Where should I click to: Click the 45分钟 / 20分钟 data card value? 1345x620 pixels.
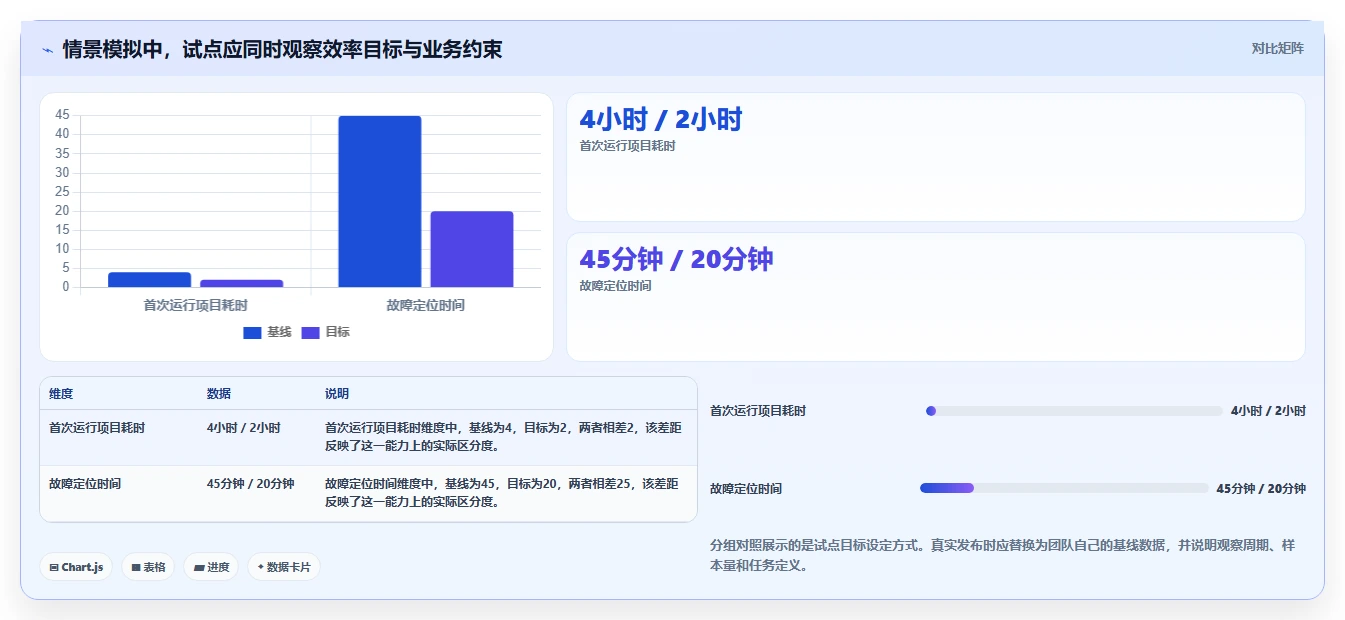click(x=676, y=260)
